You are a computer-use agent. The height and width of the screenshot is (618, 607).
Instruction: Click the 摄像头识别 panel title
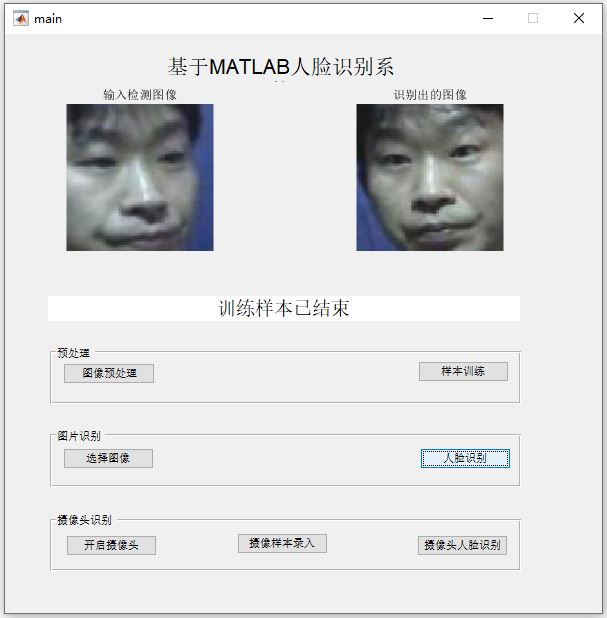point(84,520)
